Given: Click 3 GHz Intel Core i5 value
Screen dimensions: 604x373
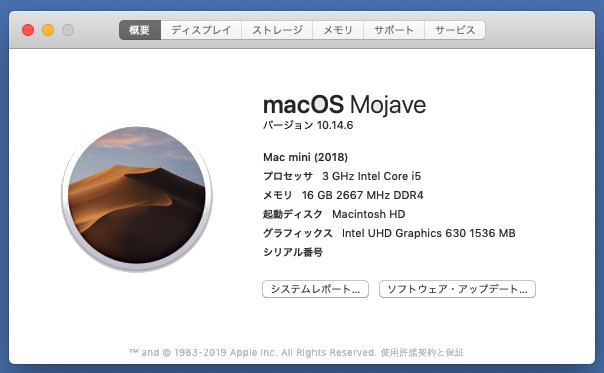Looking at the screenshot, I should [x=372, y=176].
